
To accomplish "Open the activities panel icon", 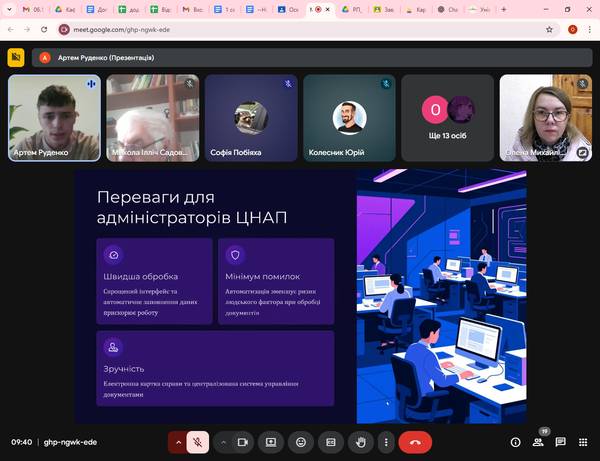I will 582,441.
